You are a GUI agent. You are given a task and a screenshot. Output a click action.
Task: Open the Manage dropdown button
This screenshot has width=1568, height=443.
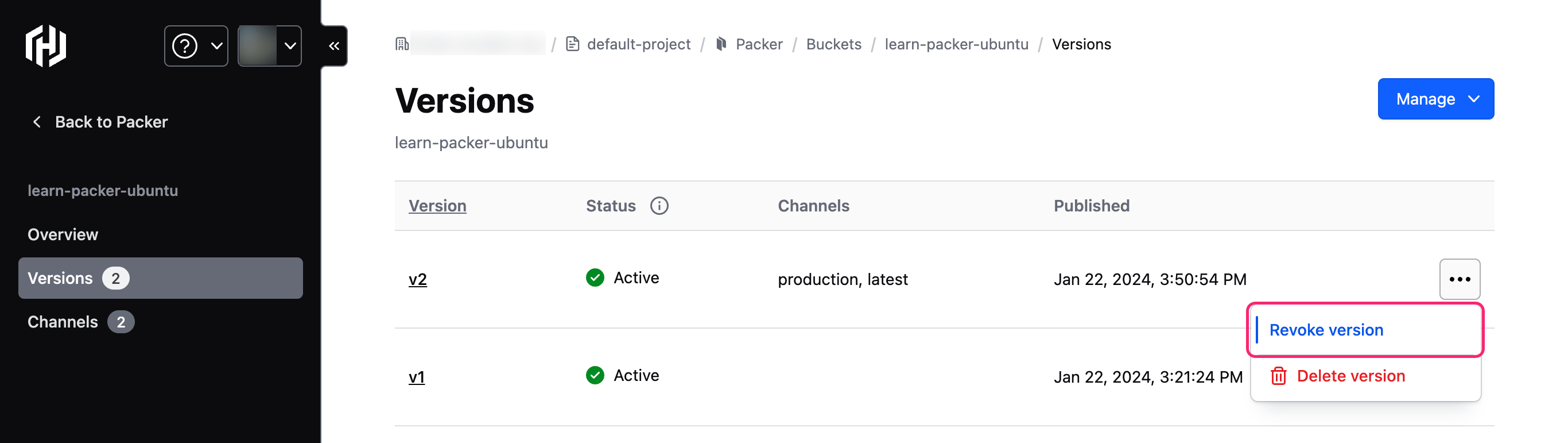click(1435, 99)
